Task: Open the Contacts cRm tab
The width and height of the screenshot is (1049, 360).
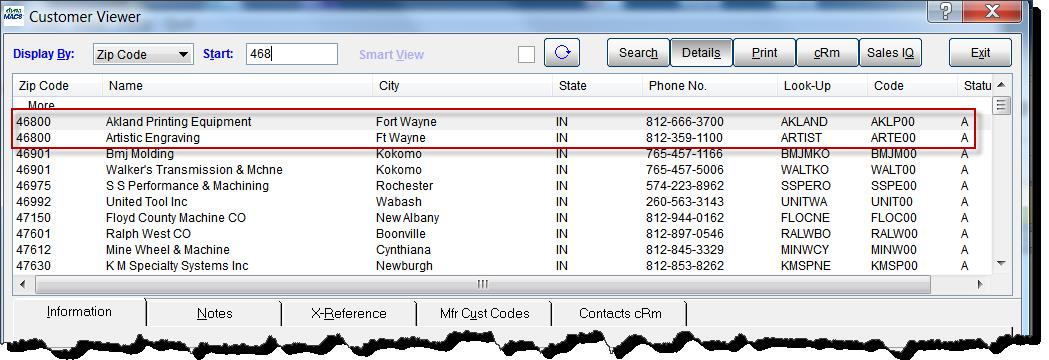Action: (x=620, y=313)
